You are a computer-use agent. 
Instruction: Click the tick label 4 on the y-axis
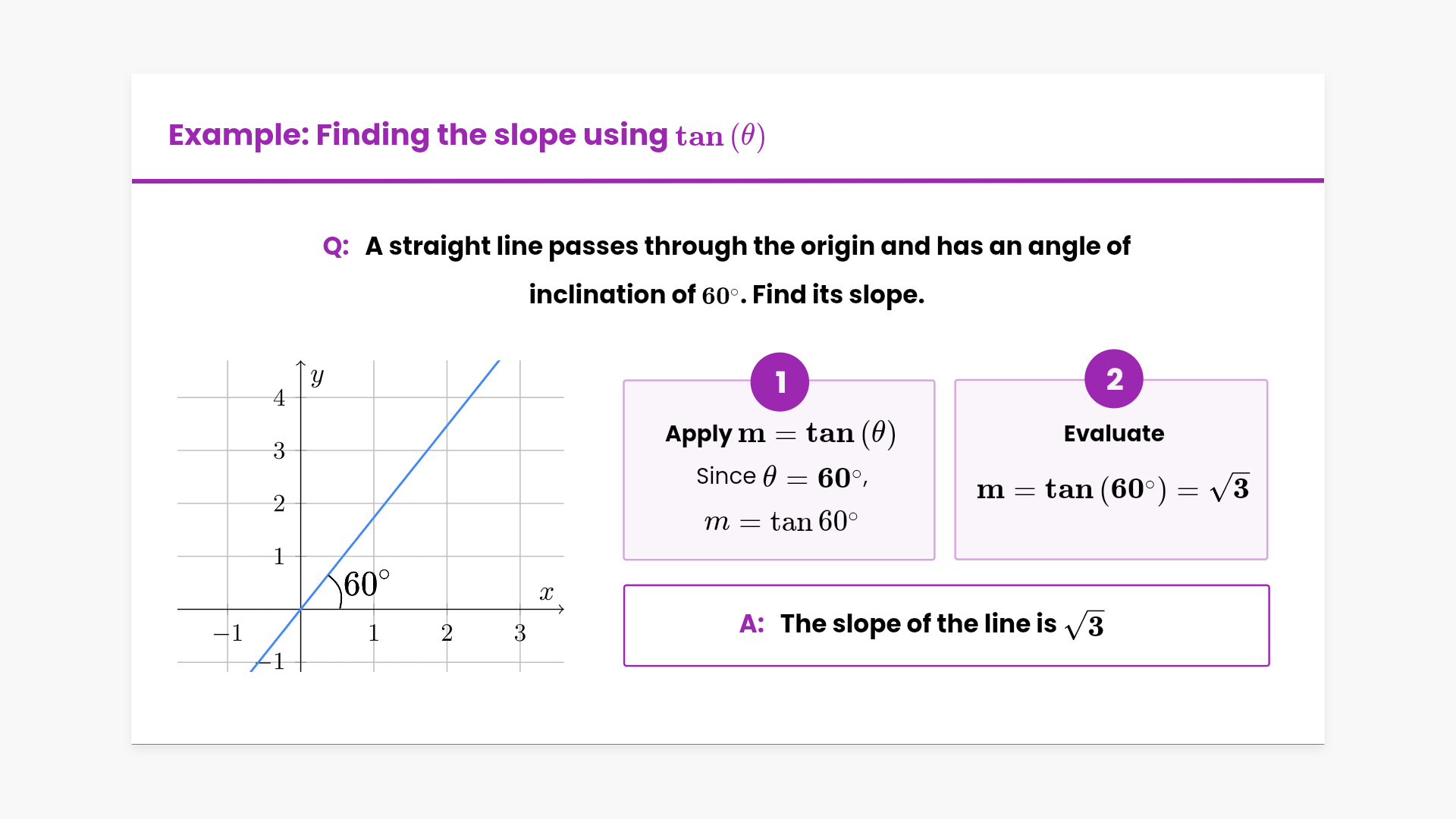pyautogui.click(x=279, y=398)
